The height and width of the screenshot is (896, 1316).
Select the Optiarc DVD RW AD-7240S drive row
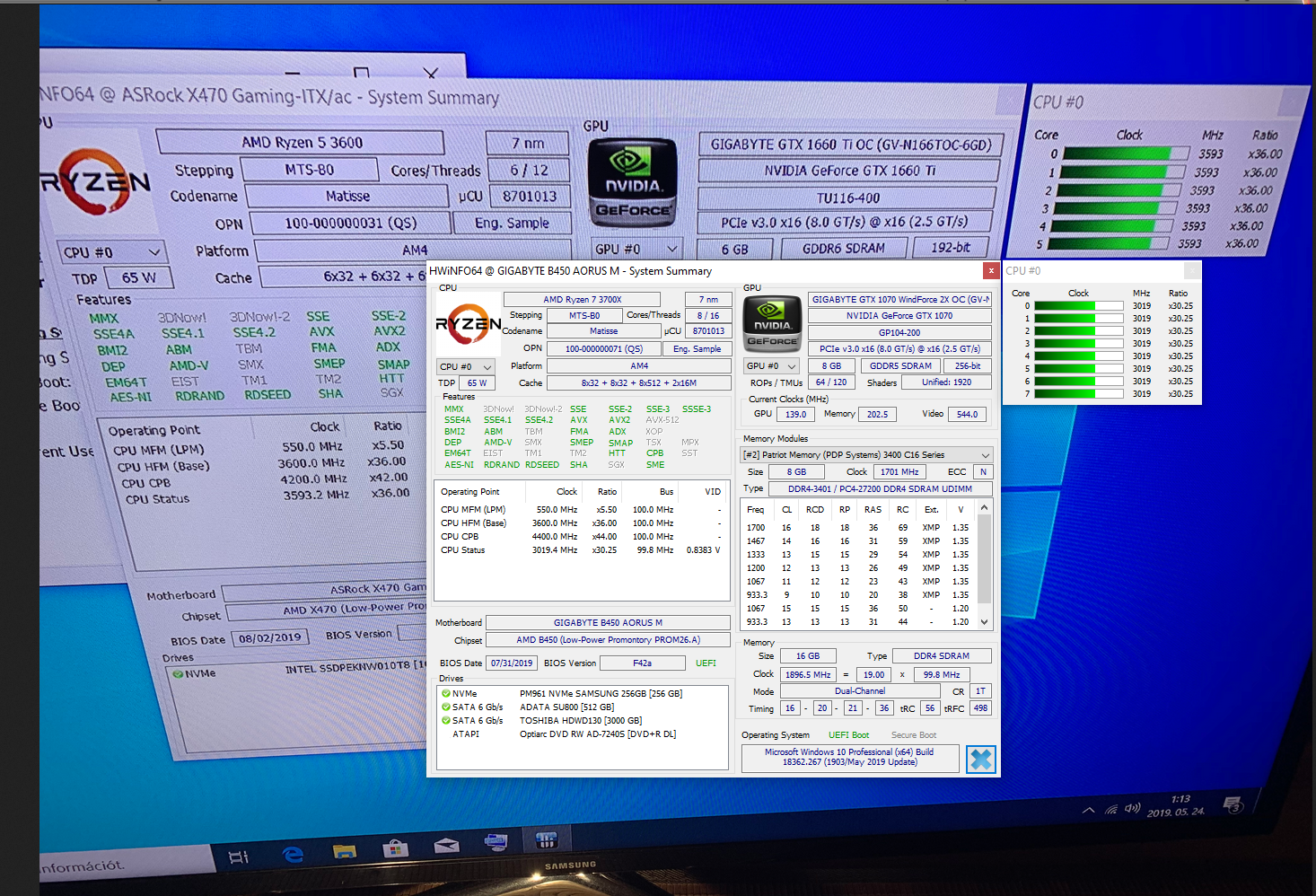click(581, 733)
